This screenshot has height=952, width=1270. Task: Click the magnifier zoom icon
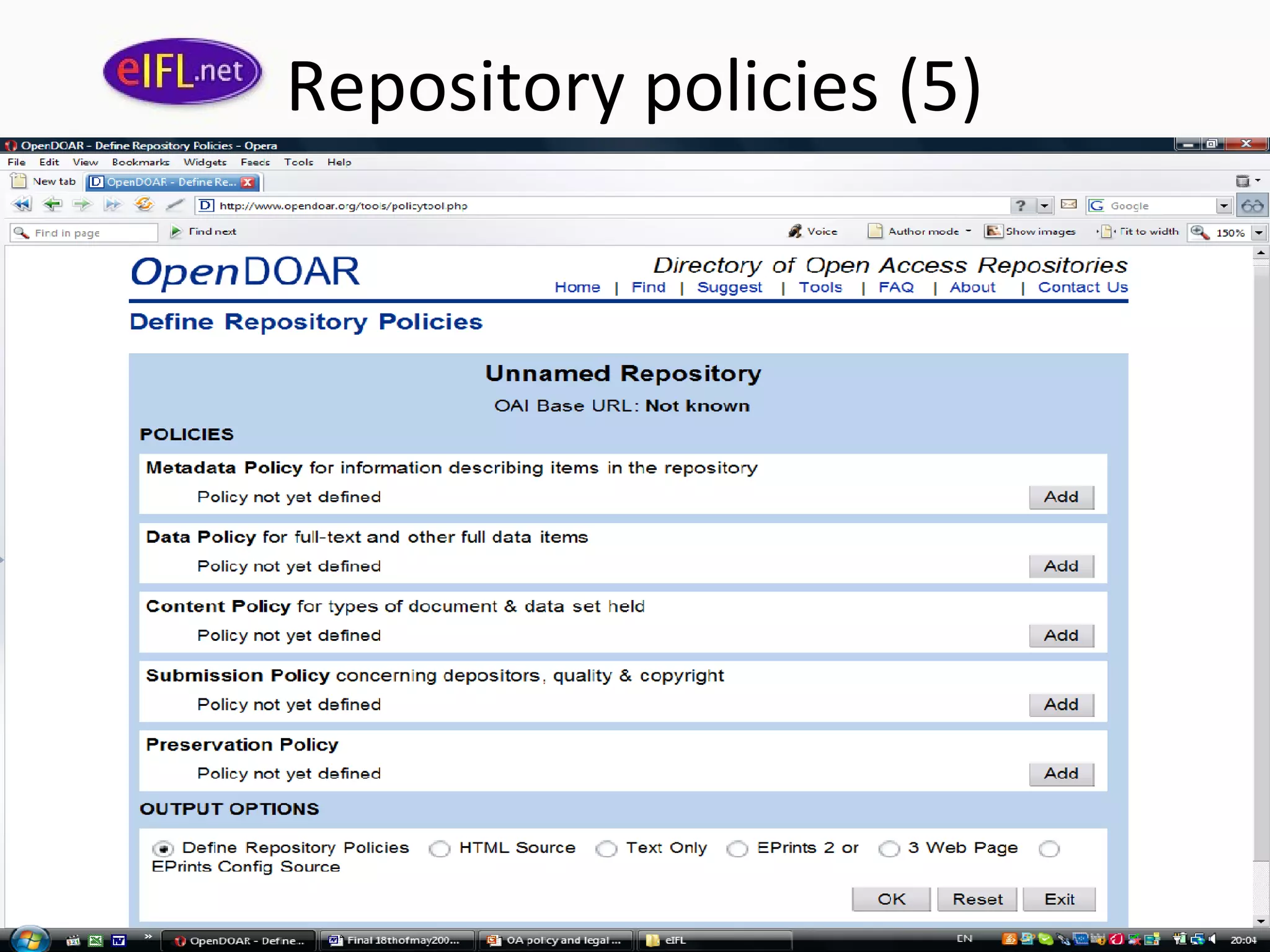click(1199, 232)
